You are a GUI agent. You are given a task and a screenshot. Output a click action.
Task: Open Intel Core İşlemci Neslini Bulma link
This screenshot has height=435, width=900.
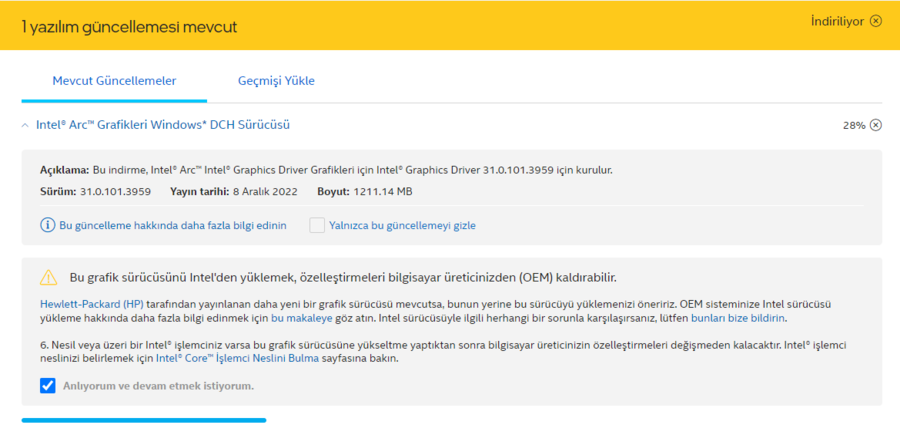[237, 359]
